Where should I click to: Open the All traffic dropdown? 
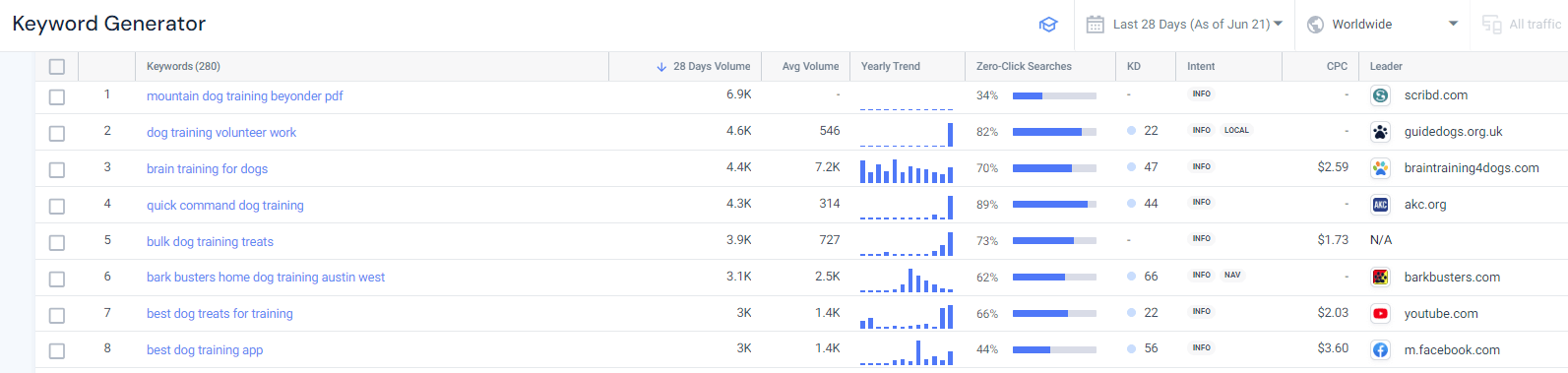[x=1521, y=25]
